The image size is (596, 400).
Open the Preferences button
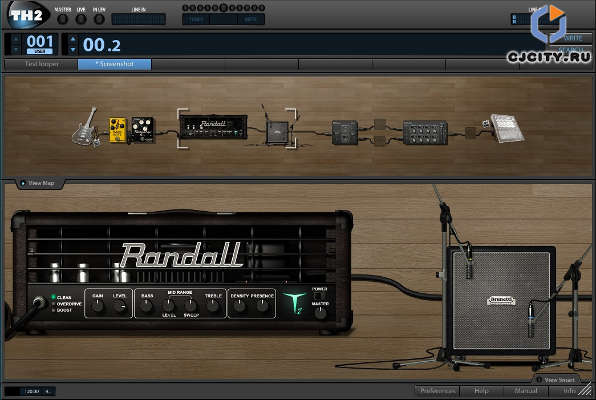tap(437, 390)
